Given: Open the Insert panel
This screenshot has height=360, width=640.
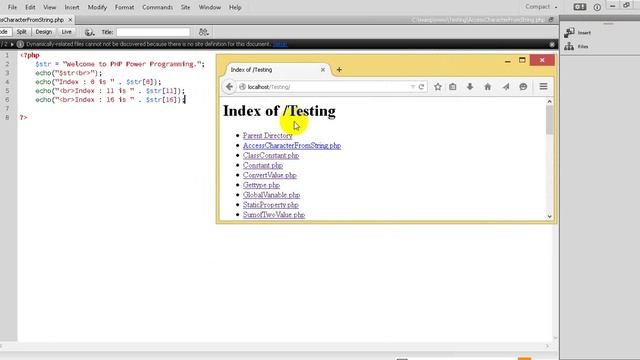Looking at the screenshot, I should point(578,33).
